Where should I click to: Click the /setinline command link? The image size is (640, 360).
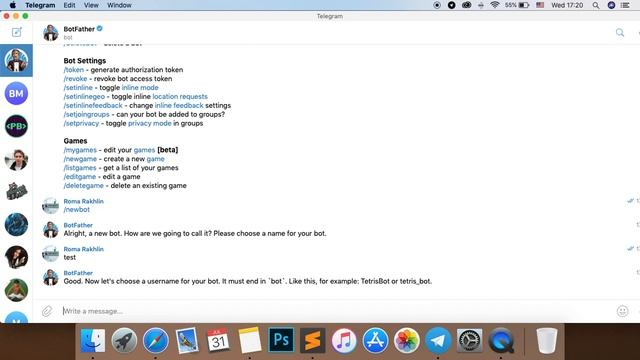coord(78,88)
